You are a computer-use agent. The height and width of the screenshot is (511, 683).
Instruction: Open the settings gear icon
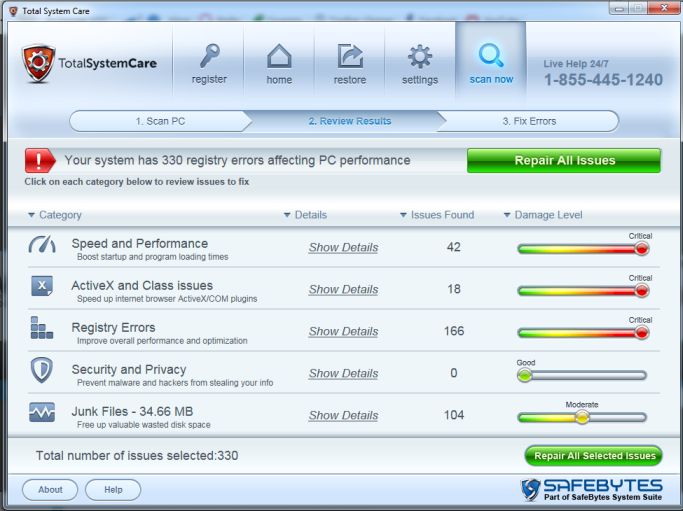pos(420,56)
